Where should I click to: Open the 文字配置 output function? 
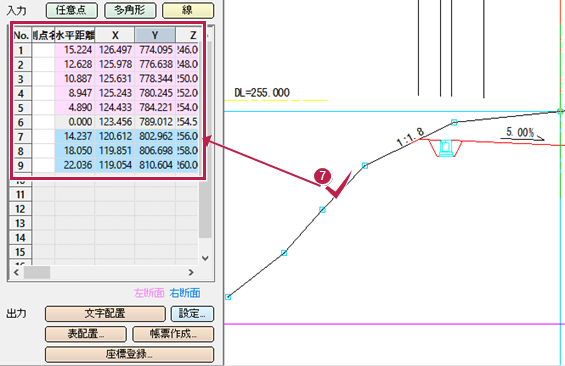(x=105, y=314)
